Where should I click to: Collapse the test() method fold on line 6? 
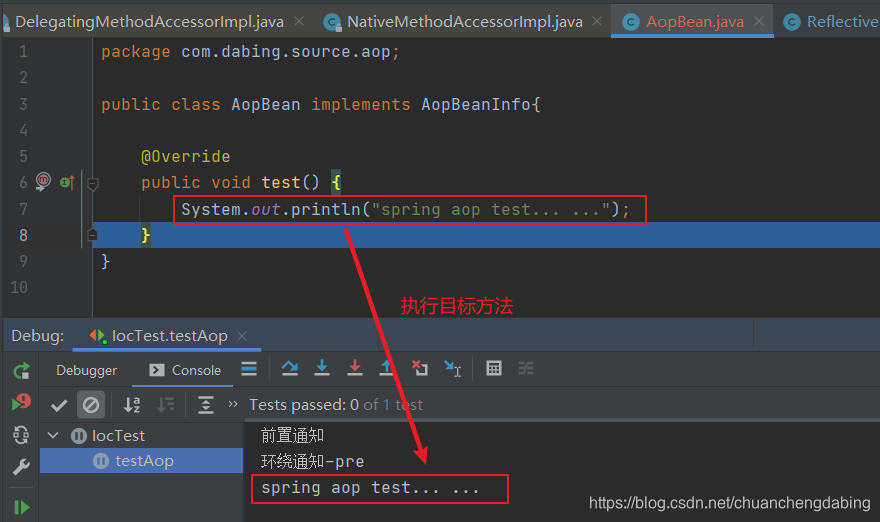point(93,183)
